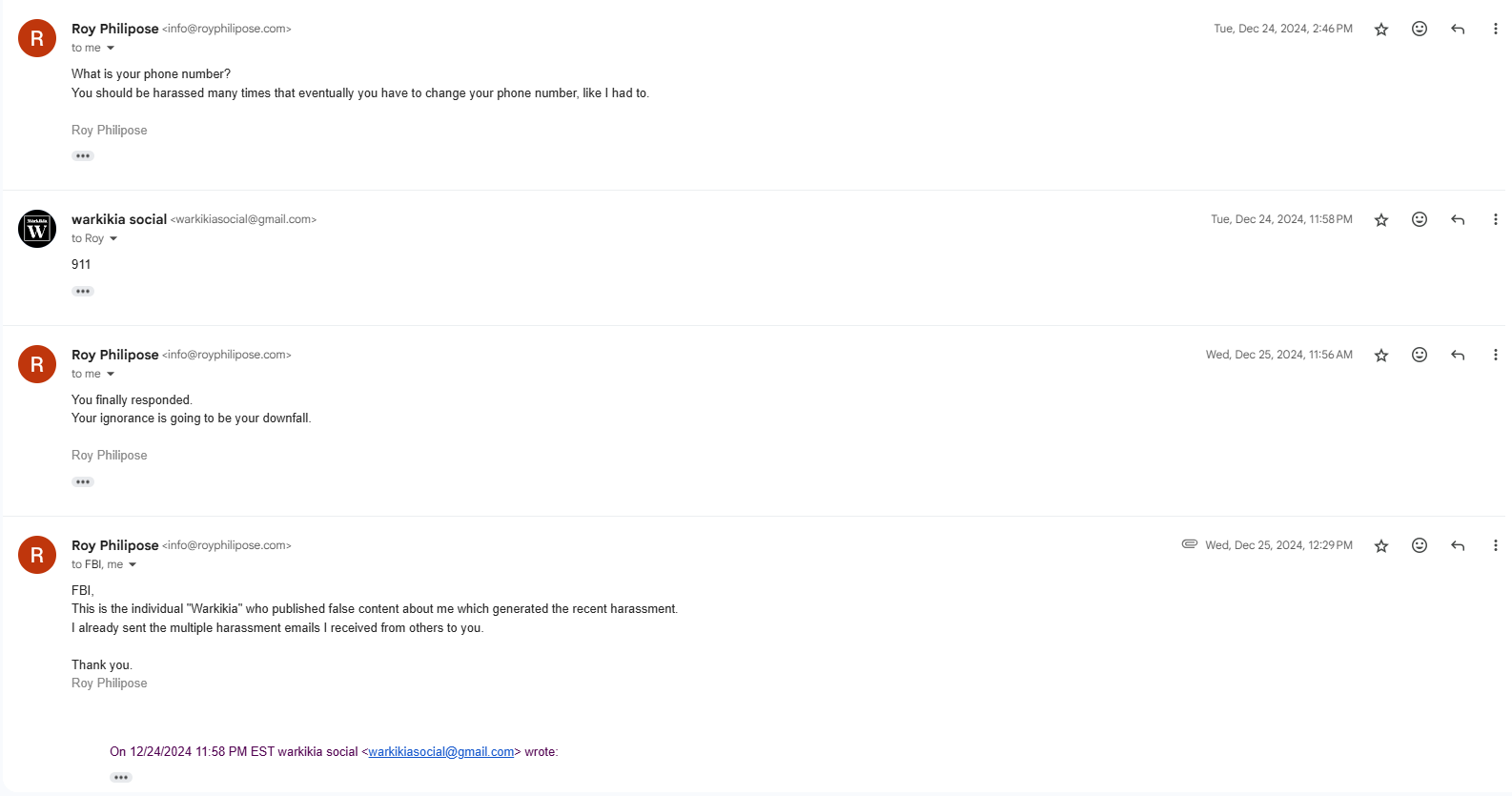The width and height of the screenshot is (1512, 796).
Task: Click timestamp 'Wed, Dec 25, 2024, 12:29 PM'
Action: click(1278, 545)
